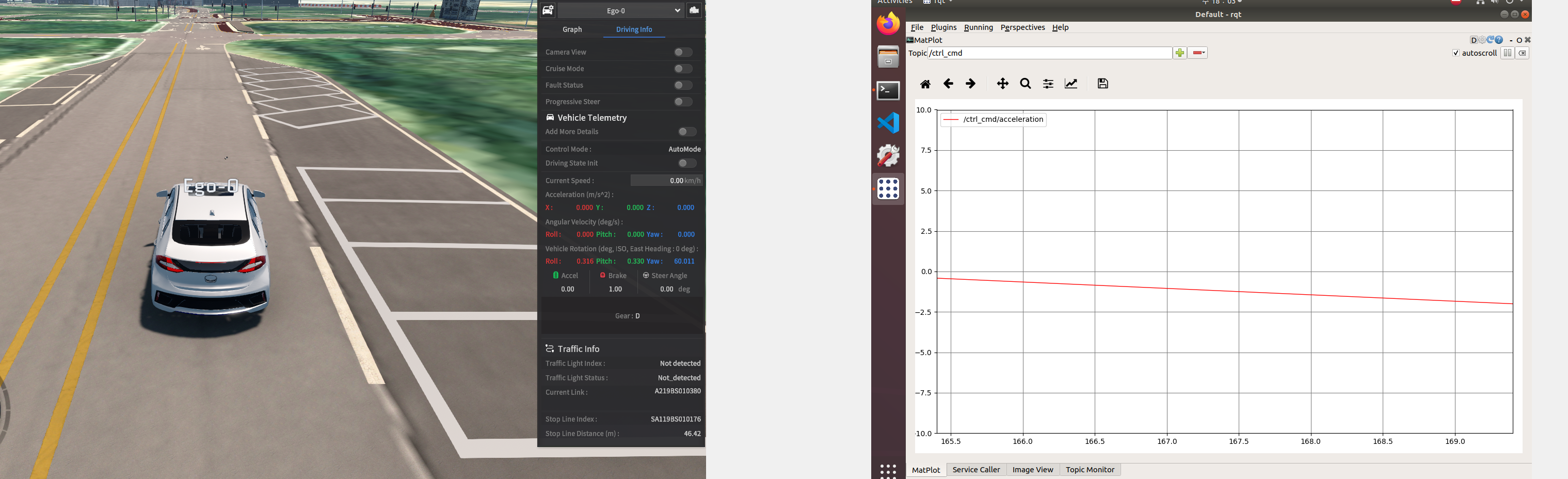Viewport: 1568px width, 479px height.
Task: Click the Home reset-view plot icon
Action: coord(924,84)
